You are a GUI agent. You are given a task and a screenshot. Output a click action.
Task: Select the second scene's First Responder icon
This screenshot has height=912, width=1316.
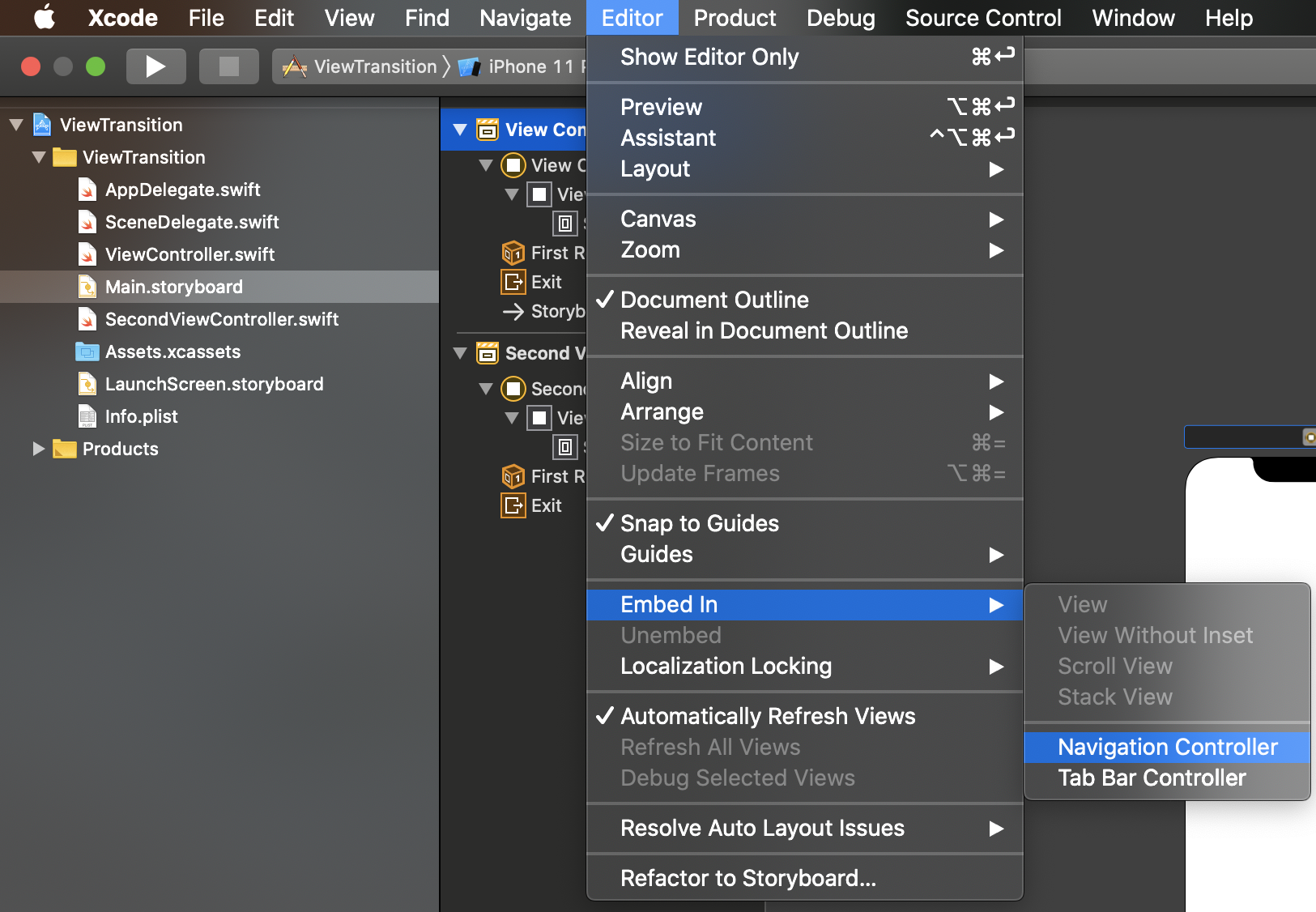click(513, 476)
